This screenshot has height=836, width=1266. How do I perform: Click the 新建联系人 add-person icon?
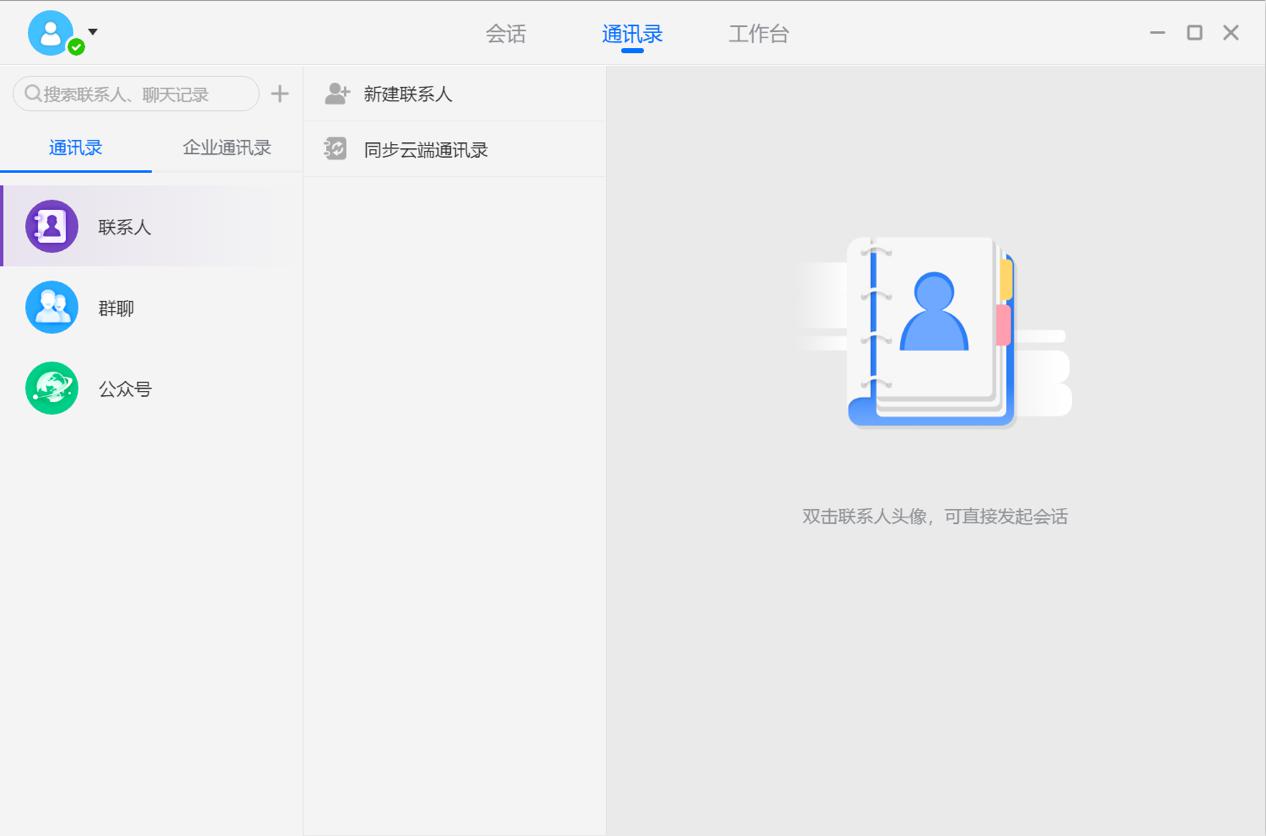pos(337,94)
